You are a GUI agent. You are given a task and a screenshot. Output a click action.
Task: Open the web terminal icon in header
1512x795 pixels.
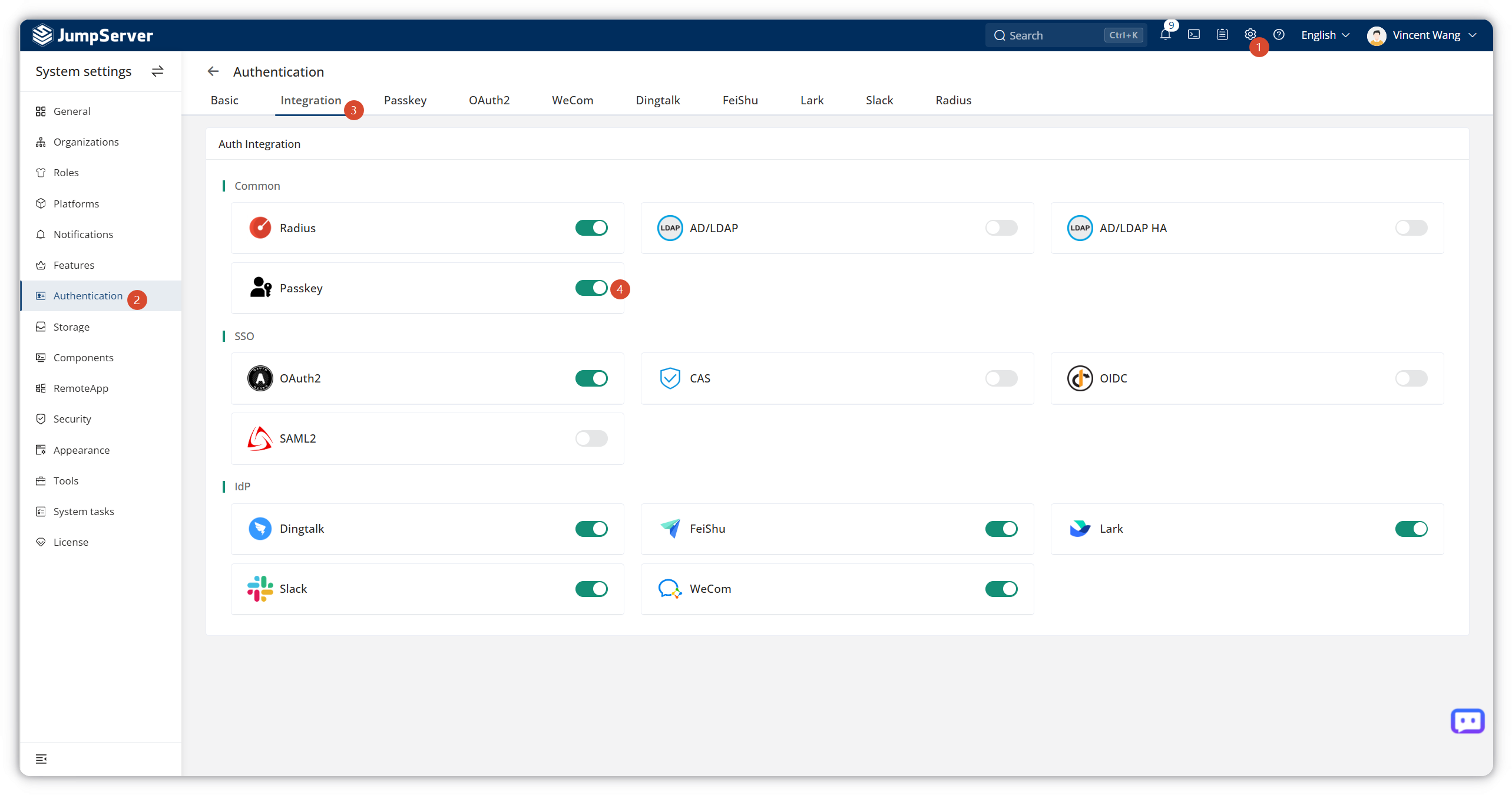point(1194,35)
